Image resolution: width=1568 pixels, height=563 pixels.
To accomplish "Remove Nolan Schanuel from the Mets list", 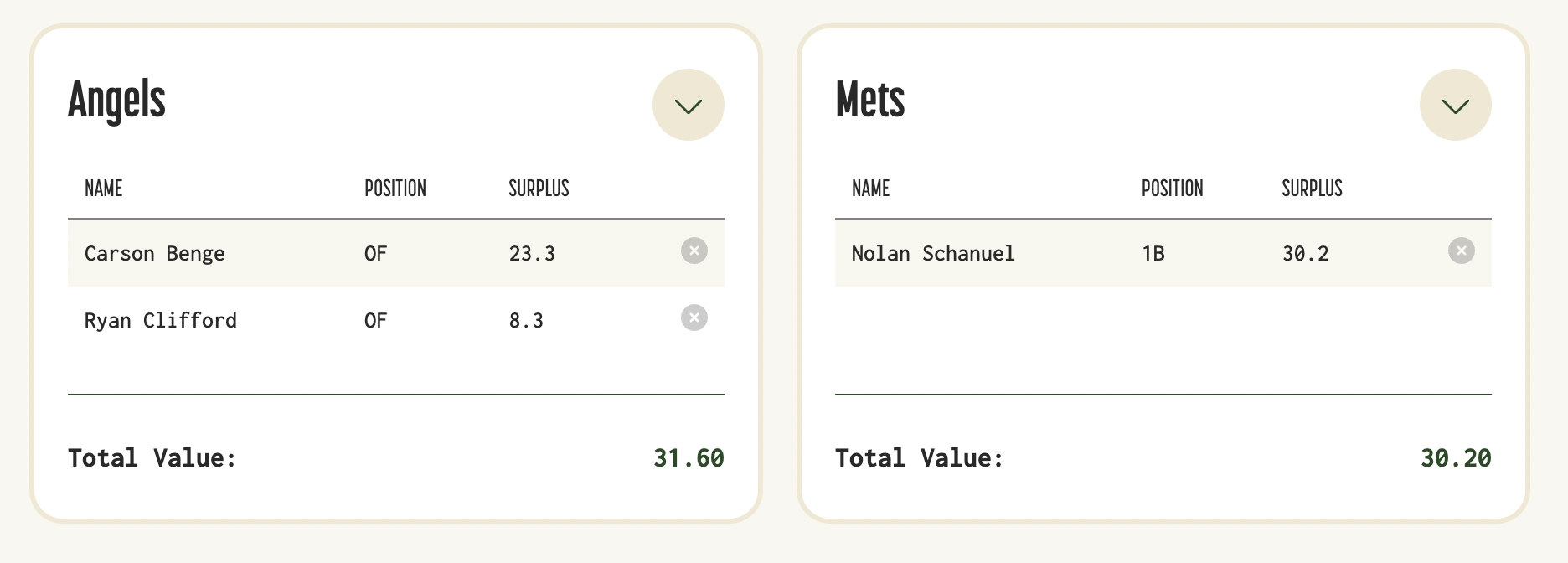I will (1461, 251).
